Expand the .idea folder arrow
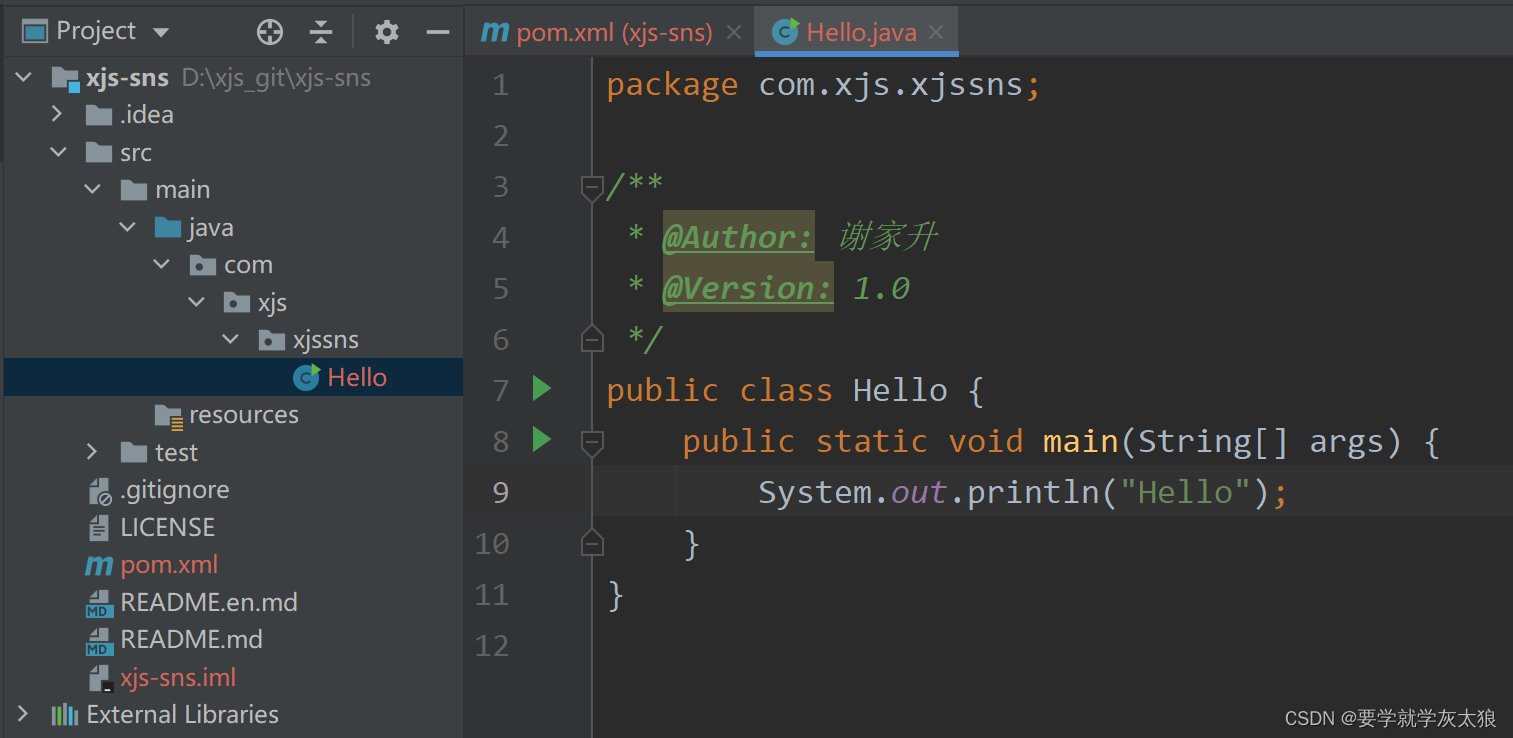The image size is (1513, 738). point(58,115)
